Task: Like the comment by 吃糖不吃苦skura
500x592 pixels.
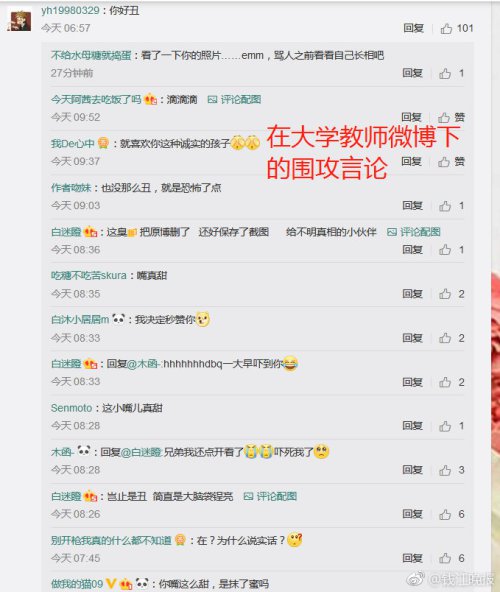Action: tap(445, 294)
